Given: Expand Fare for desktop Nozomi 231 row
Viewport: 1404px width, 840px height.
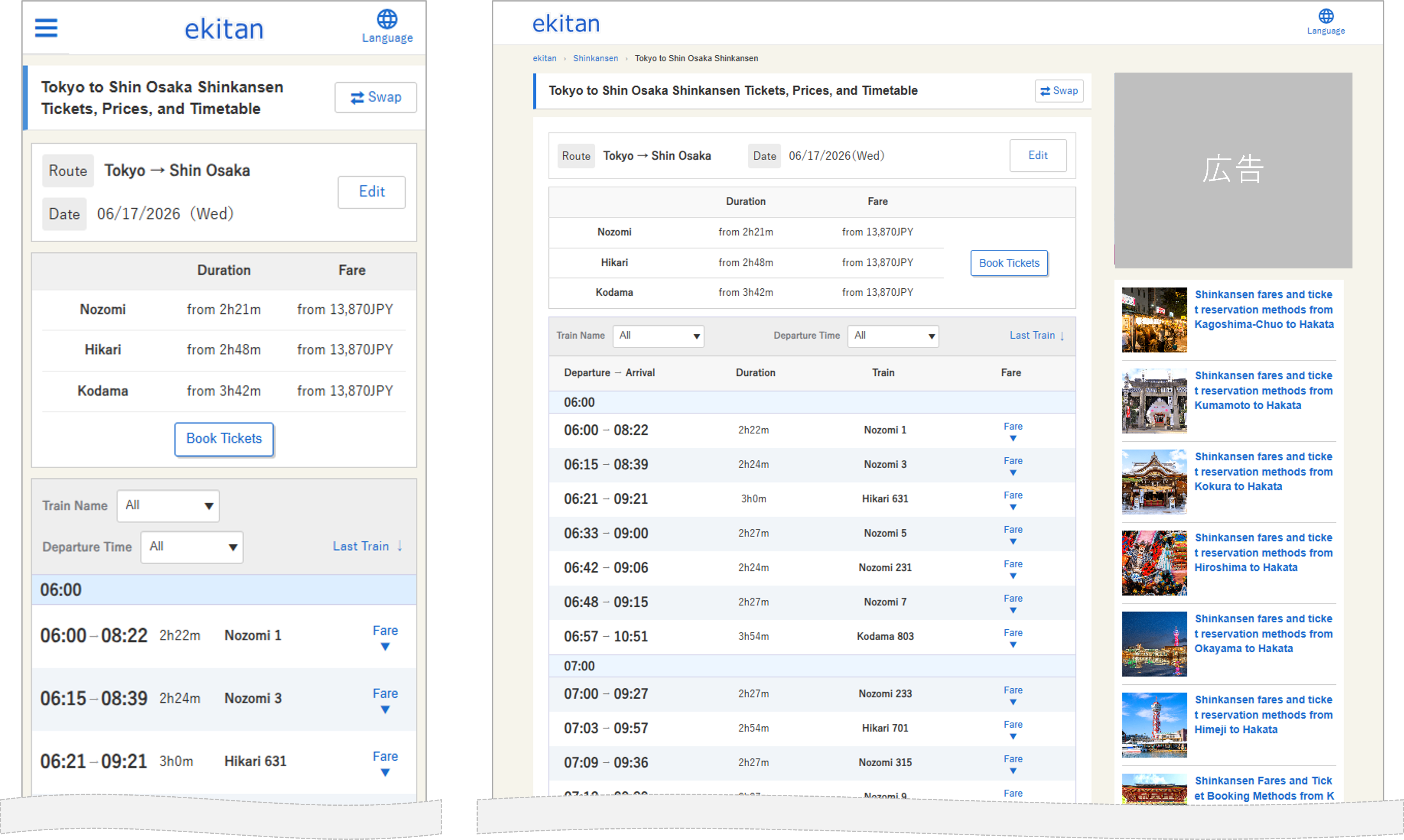Looking at the screenshot, I should point(1013,569).
